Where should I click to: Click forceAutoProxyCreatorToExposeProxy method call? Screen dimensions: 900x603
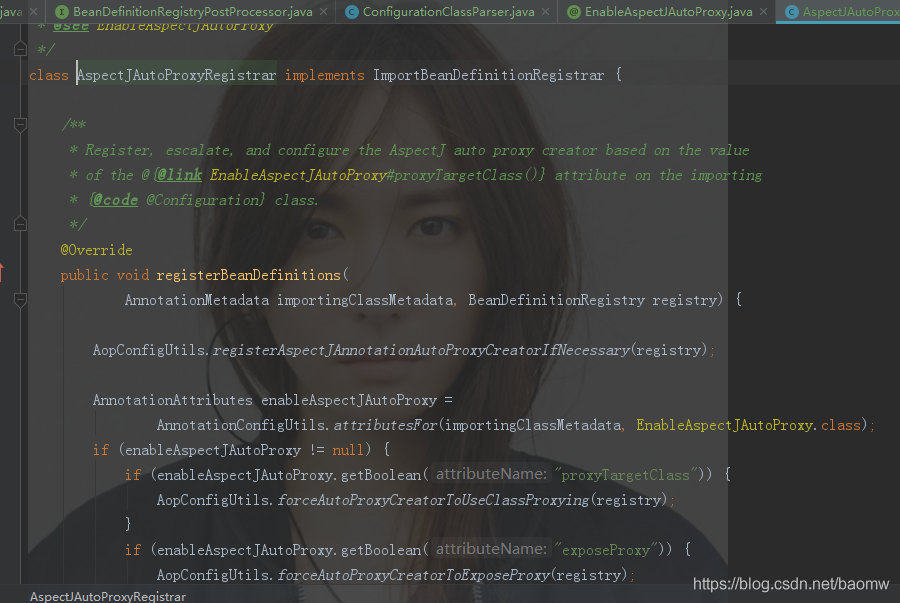[414, 575]
